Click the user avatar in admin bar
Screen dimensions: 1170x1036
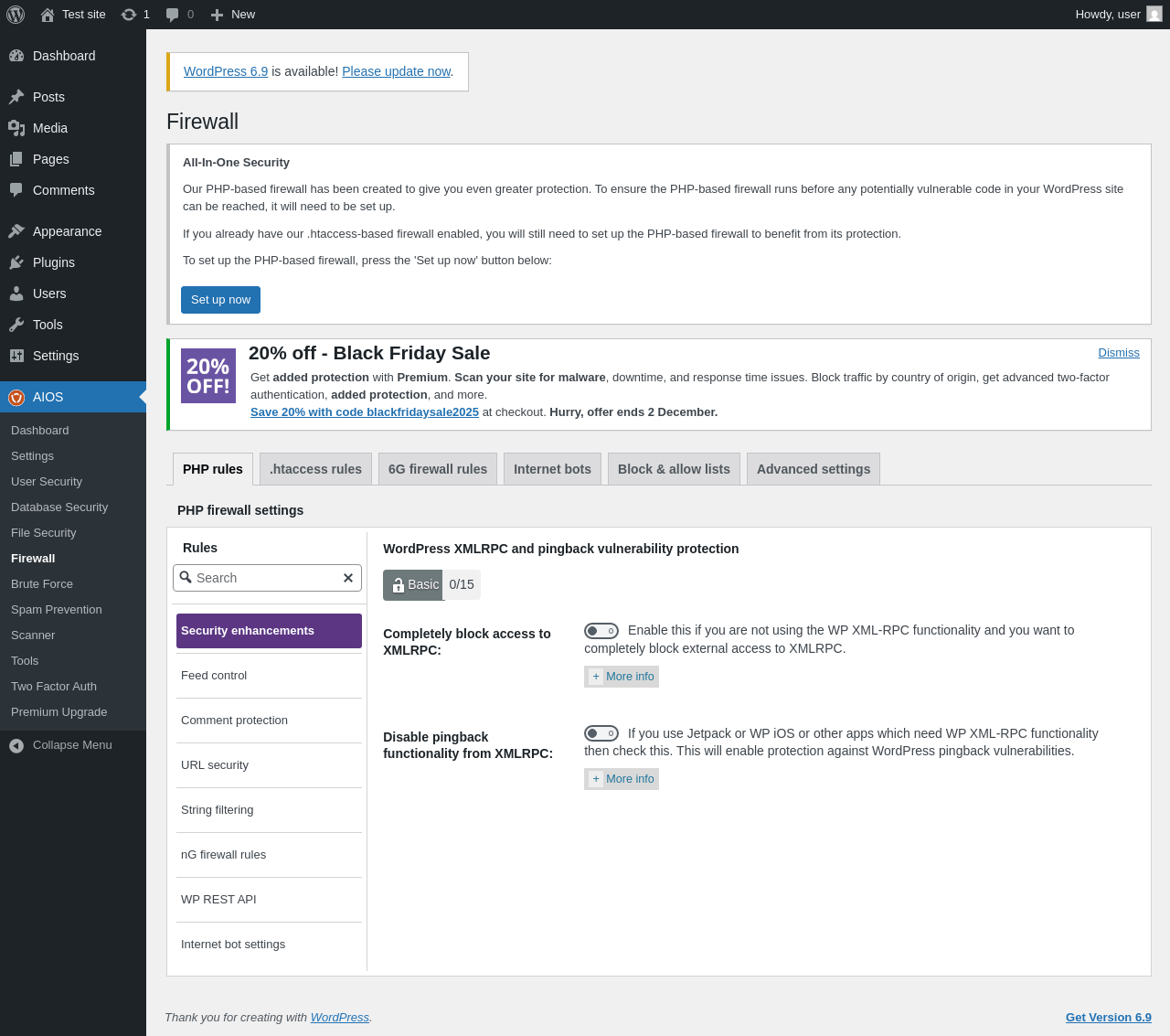coord(1154,15)
